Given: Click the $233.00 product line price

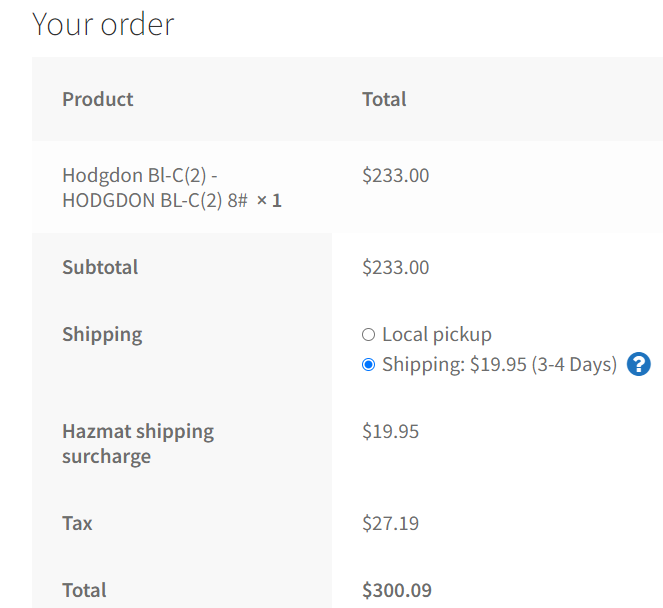Looking at the screenshot, I should tap(395, 176).
